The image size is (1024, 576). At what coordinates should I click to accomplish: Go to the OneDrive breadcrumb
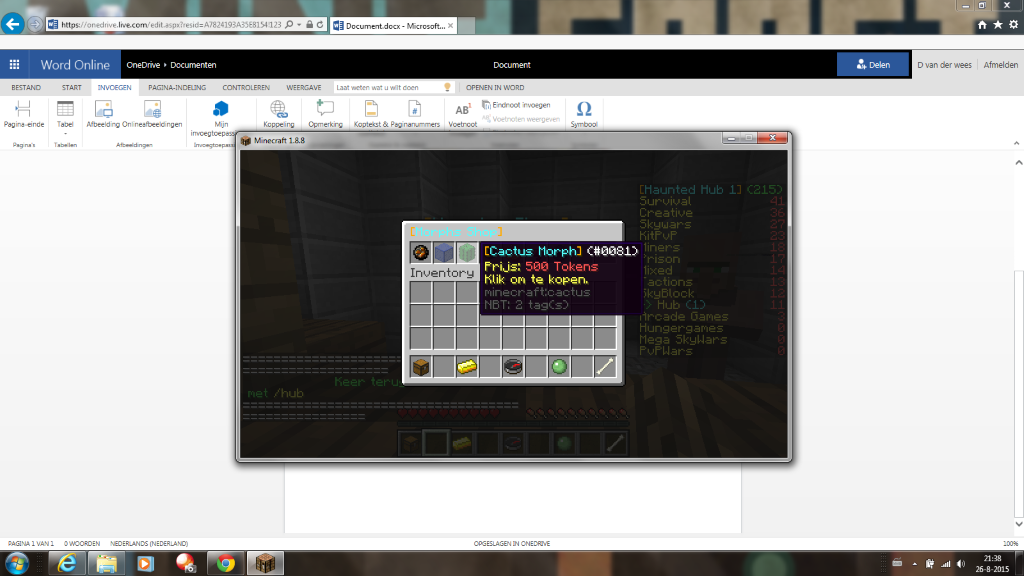tap(143, 65)
